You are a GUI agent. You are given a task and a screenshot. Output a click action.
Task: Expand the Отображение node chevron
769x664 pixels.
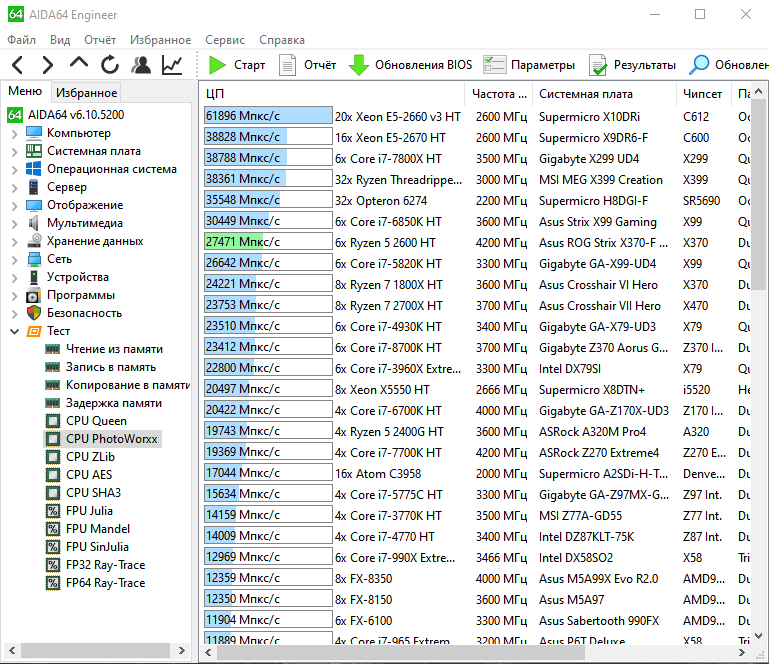[15, 205]
